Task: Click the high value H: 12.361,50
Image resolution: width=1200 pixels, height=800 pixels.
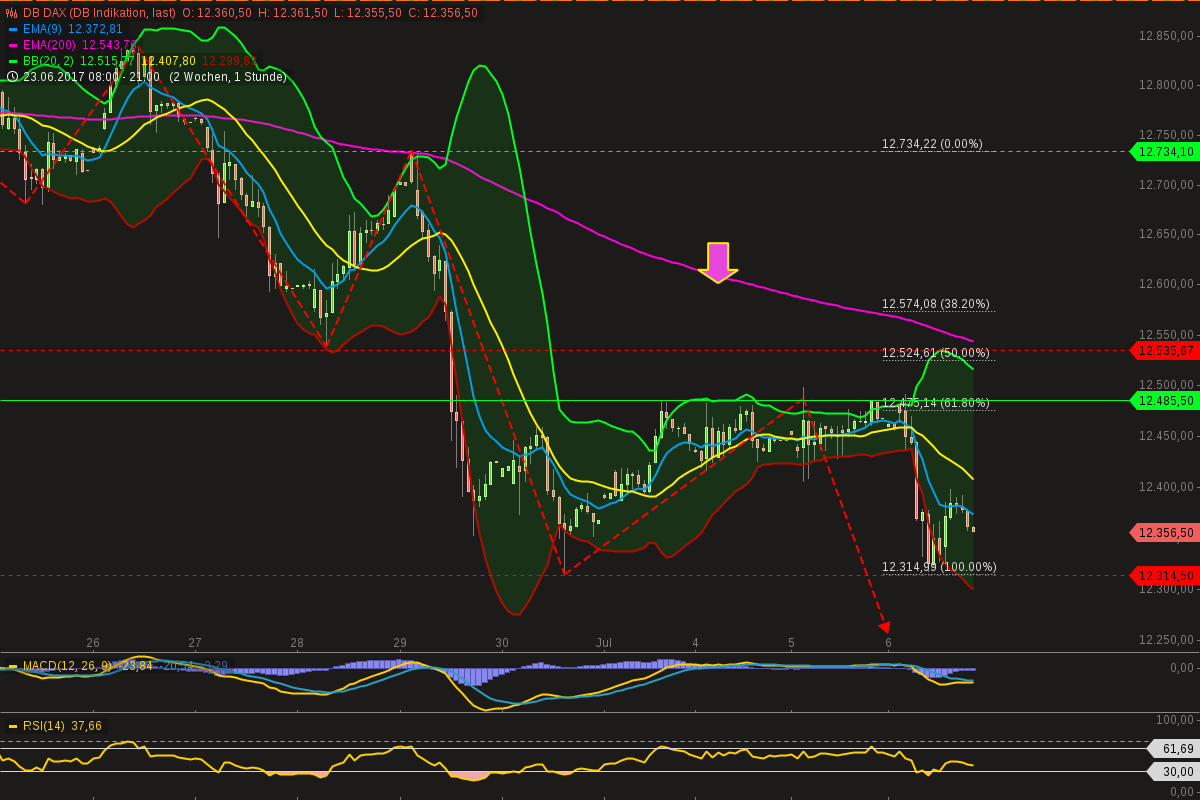Action: pyautogui.click(x=293, y=13)
